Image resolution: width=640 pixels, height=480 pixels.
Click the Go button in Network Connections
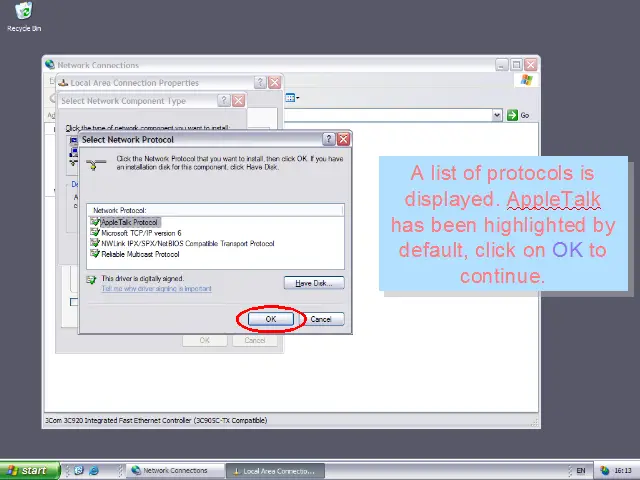click(518, 116)
